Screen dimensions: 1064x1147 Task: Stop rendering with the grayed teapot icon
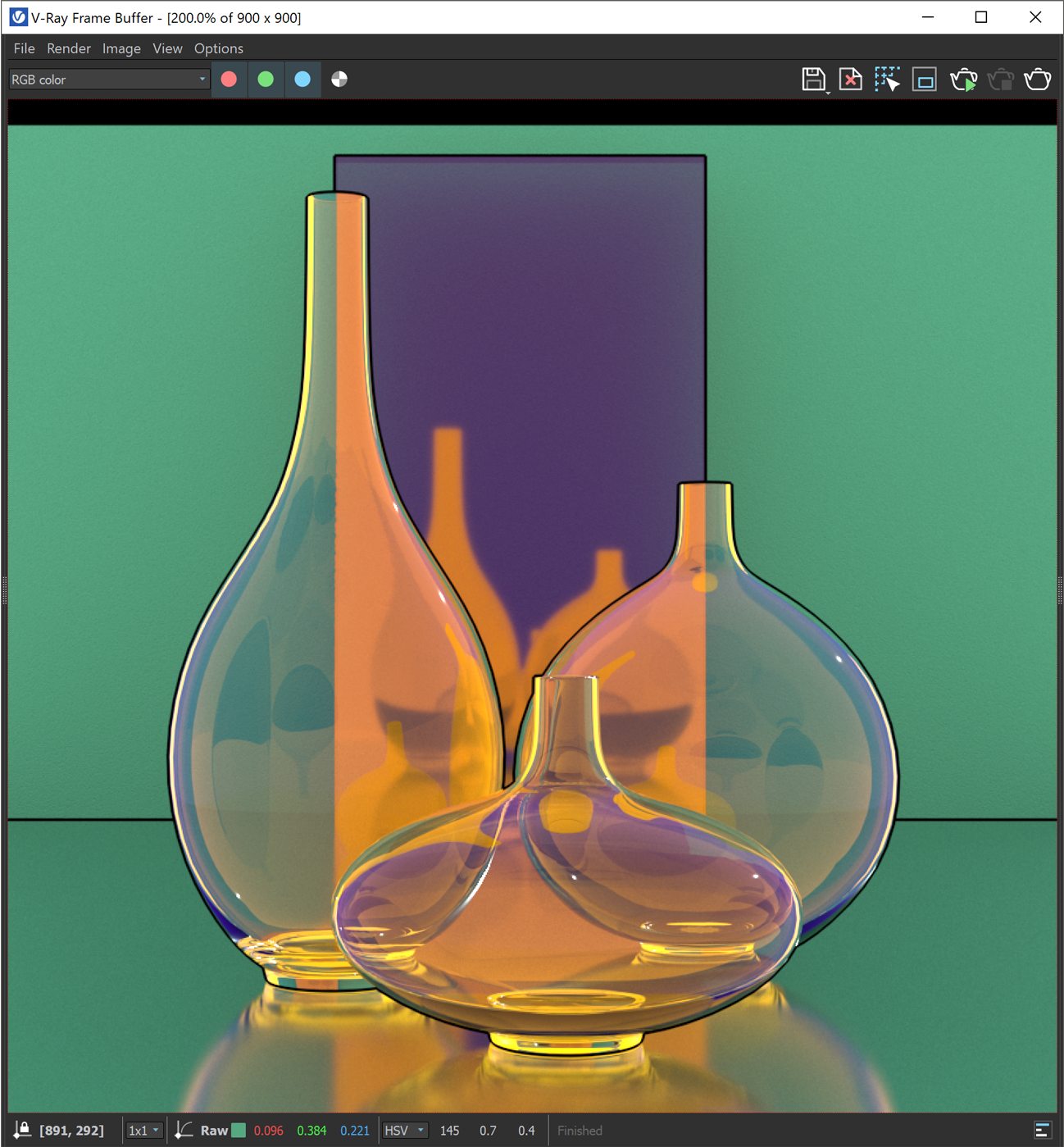click(1001, 80)
